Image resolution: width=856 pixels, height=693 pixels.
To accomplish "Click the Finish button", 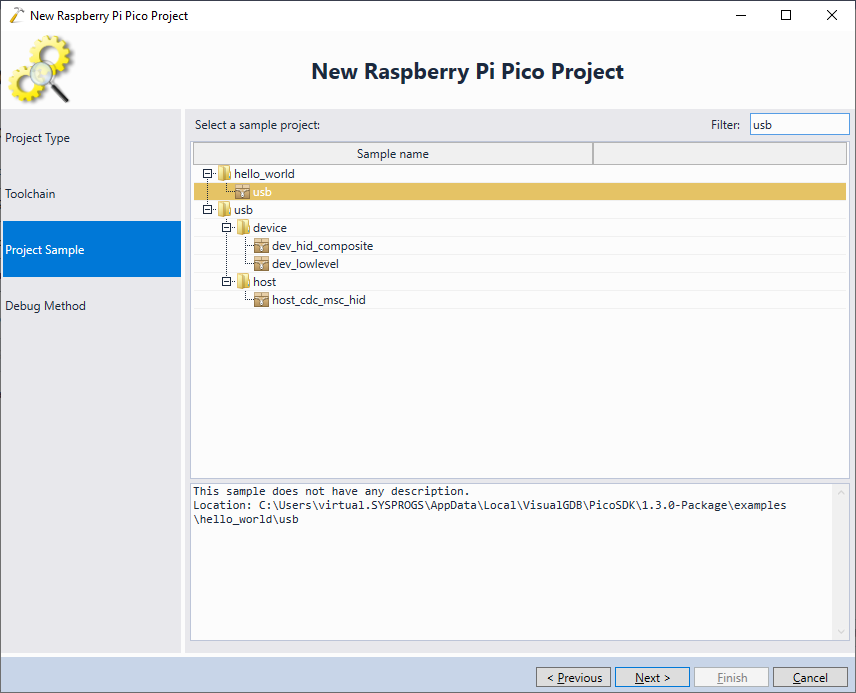I will (732, 678).
